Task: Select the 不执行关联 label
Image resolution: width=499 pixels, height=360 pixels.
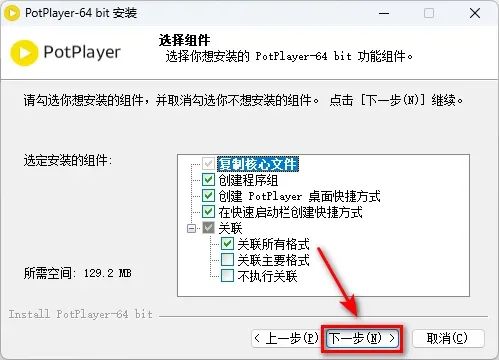Action: pos(267,276)
